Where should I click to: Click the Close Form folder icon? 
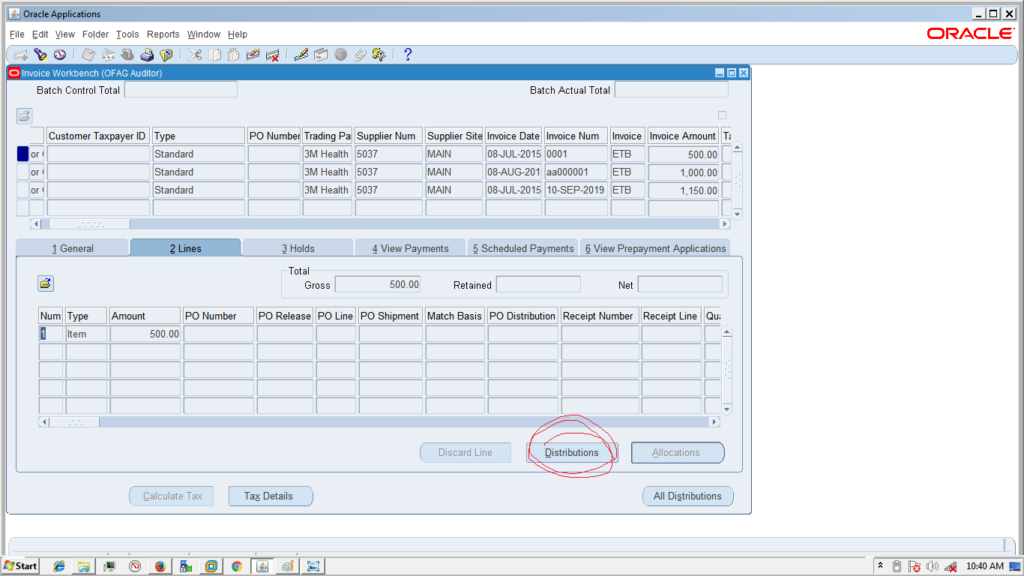[167, 55]
